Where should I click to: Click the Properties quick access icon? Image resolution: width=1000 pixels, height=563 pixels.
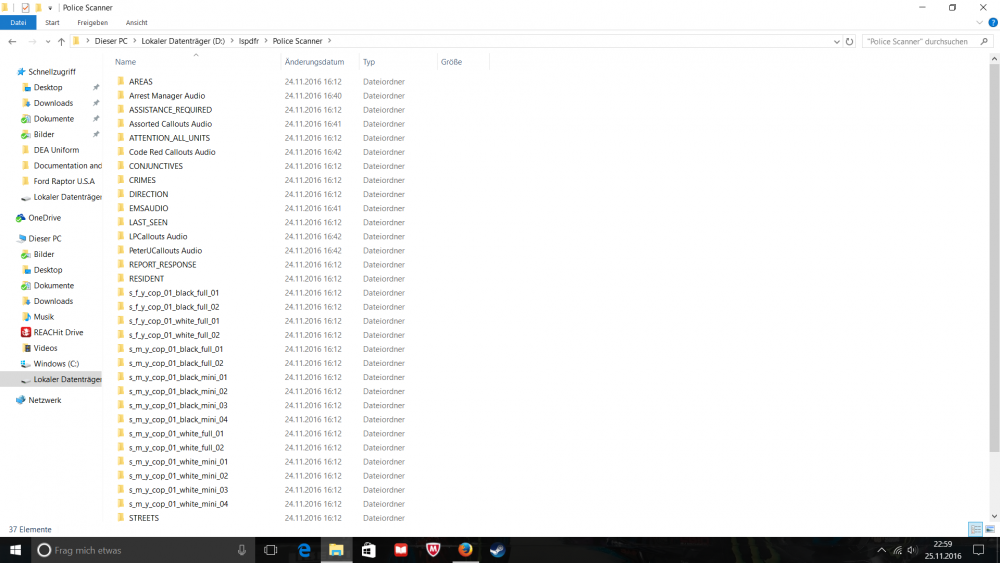pos(25,8)
